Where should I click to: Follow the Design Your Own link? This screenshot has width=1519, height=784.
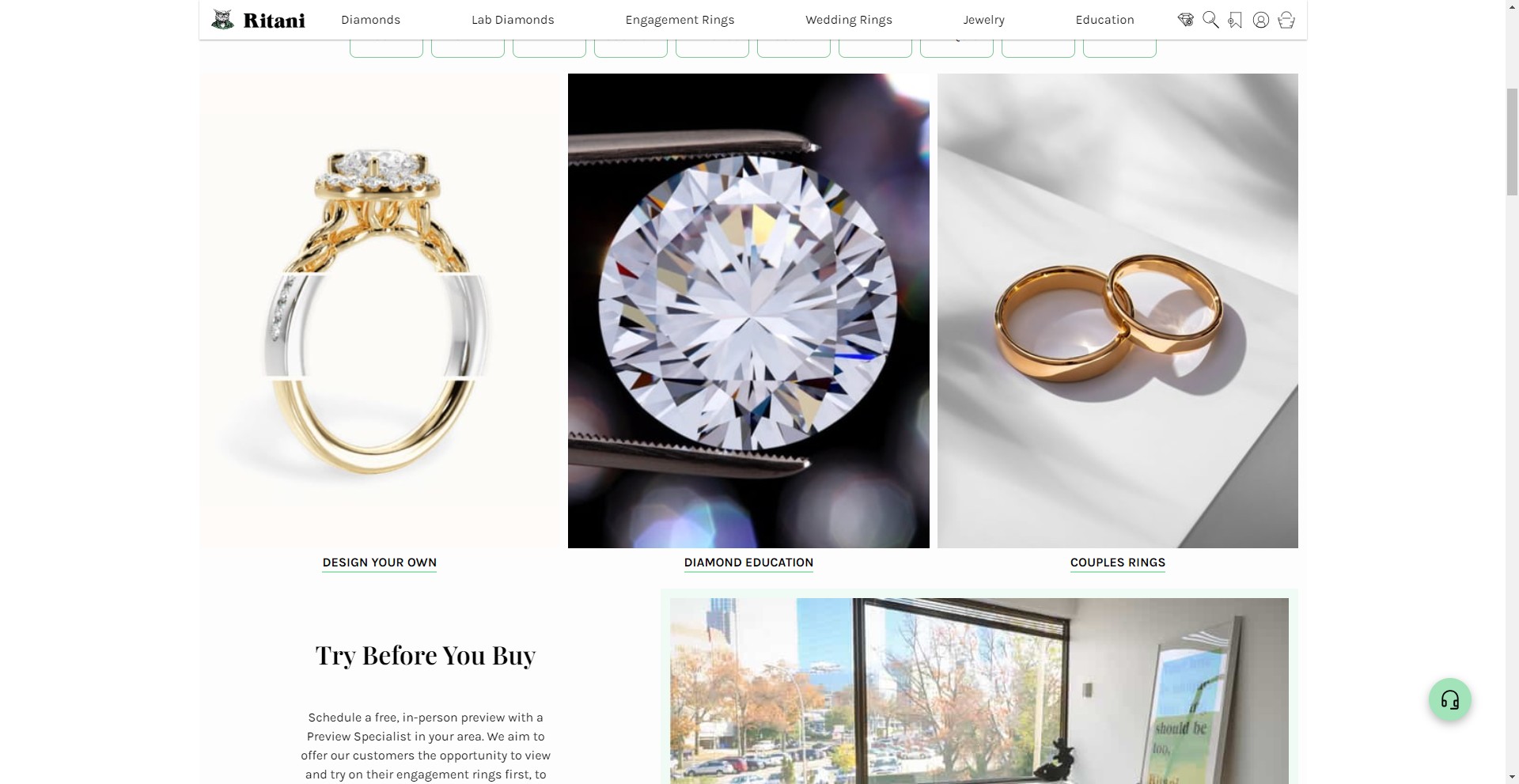point(379,562)
